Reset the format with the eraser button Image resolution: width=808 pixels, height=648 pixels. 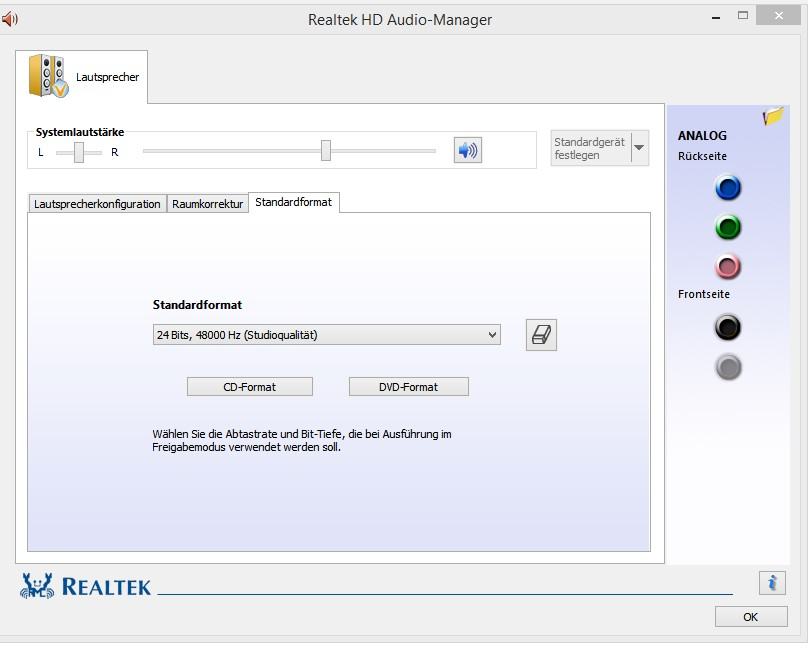pyautogui.click(x=541, y=335)
